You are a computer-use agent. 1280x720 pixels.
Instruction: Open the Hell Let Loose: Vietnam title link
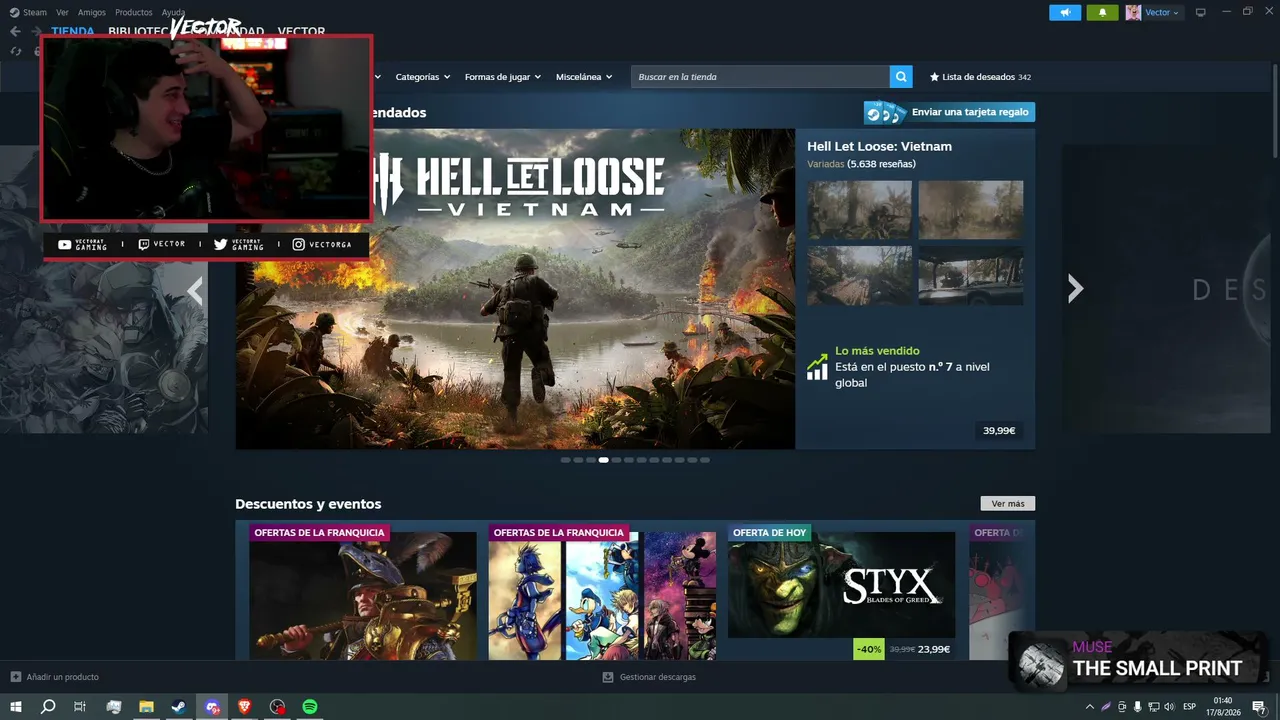coord(880,146)
